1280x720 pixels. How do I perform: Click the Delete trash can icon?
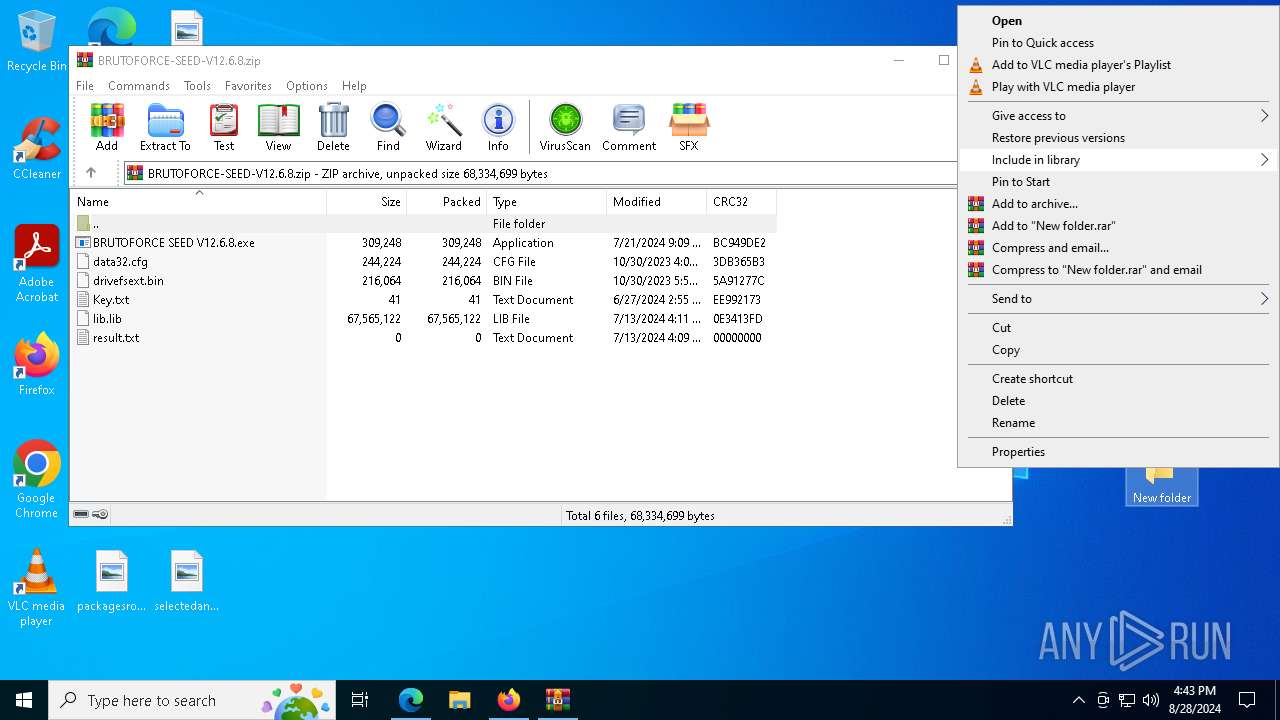pos(333,127)
